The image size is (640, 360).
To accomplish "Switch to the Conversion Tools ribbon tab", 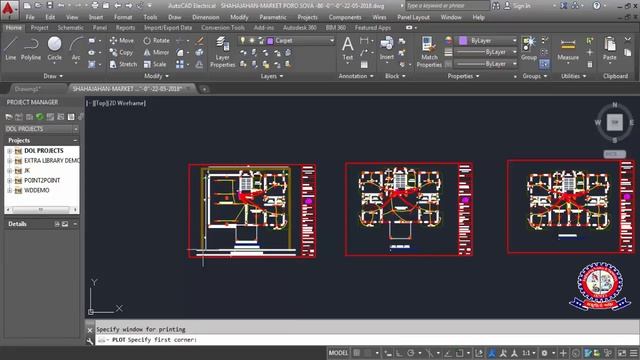I will [223, 28].
